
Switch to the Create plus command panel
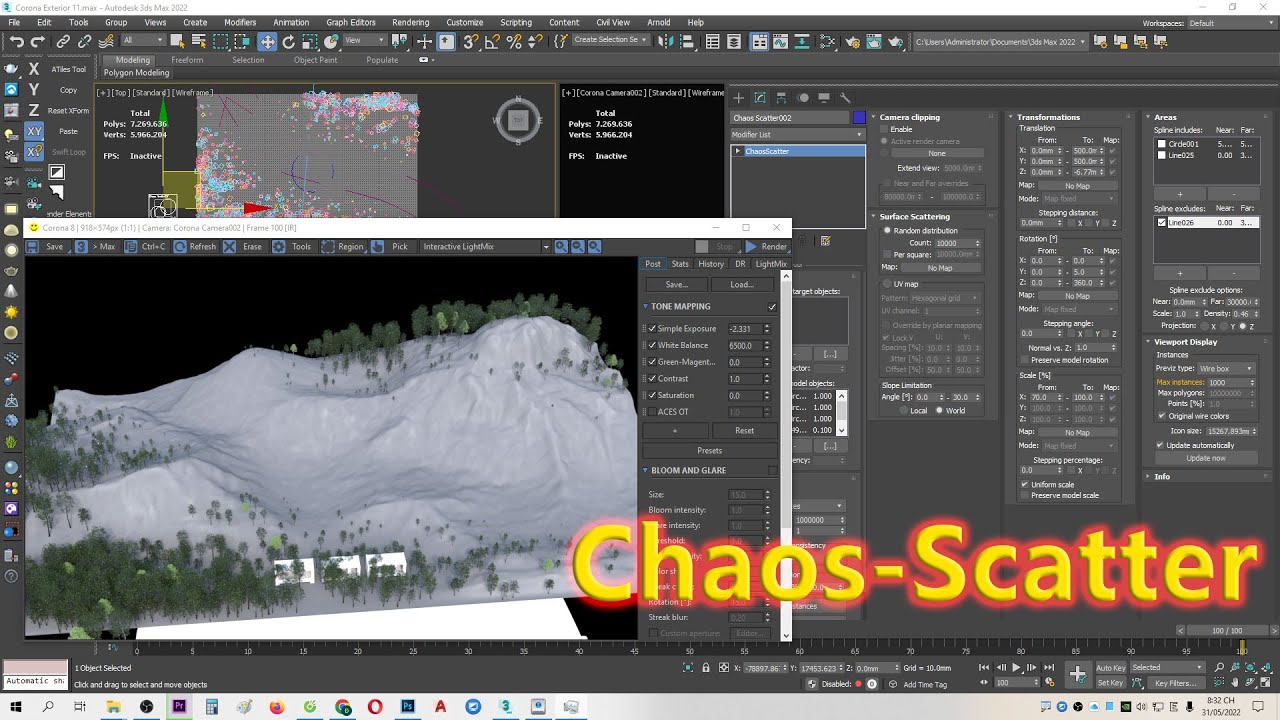pyautogui.click(x=739, y=98)
